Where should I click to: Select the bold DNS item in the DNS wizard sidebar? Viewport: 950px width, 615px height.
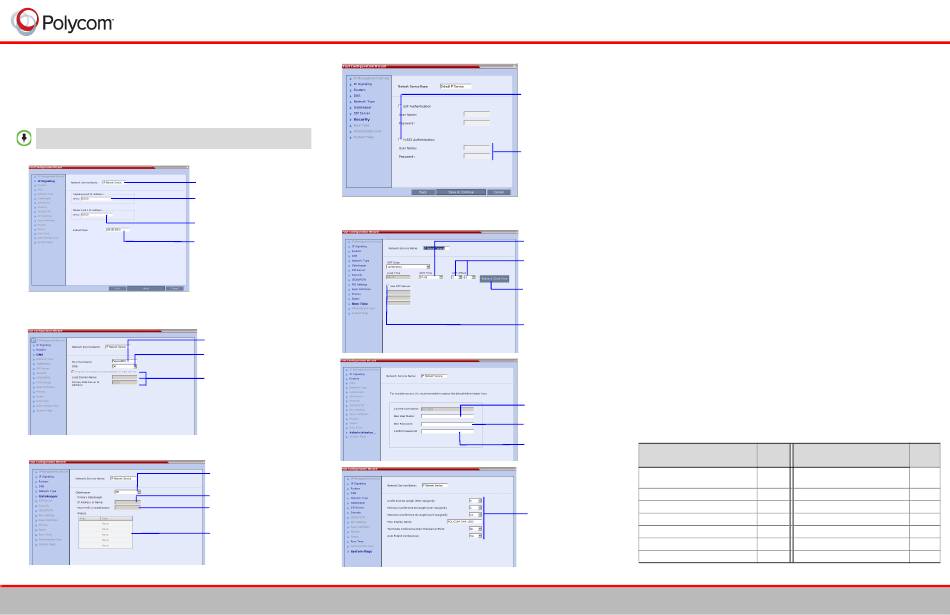[40, 354]
